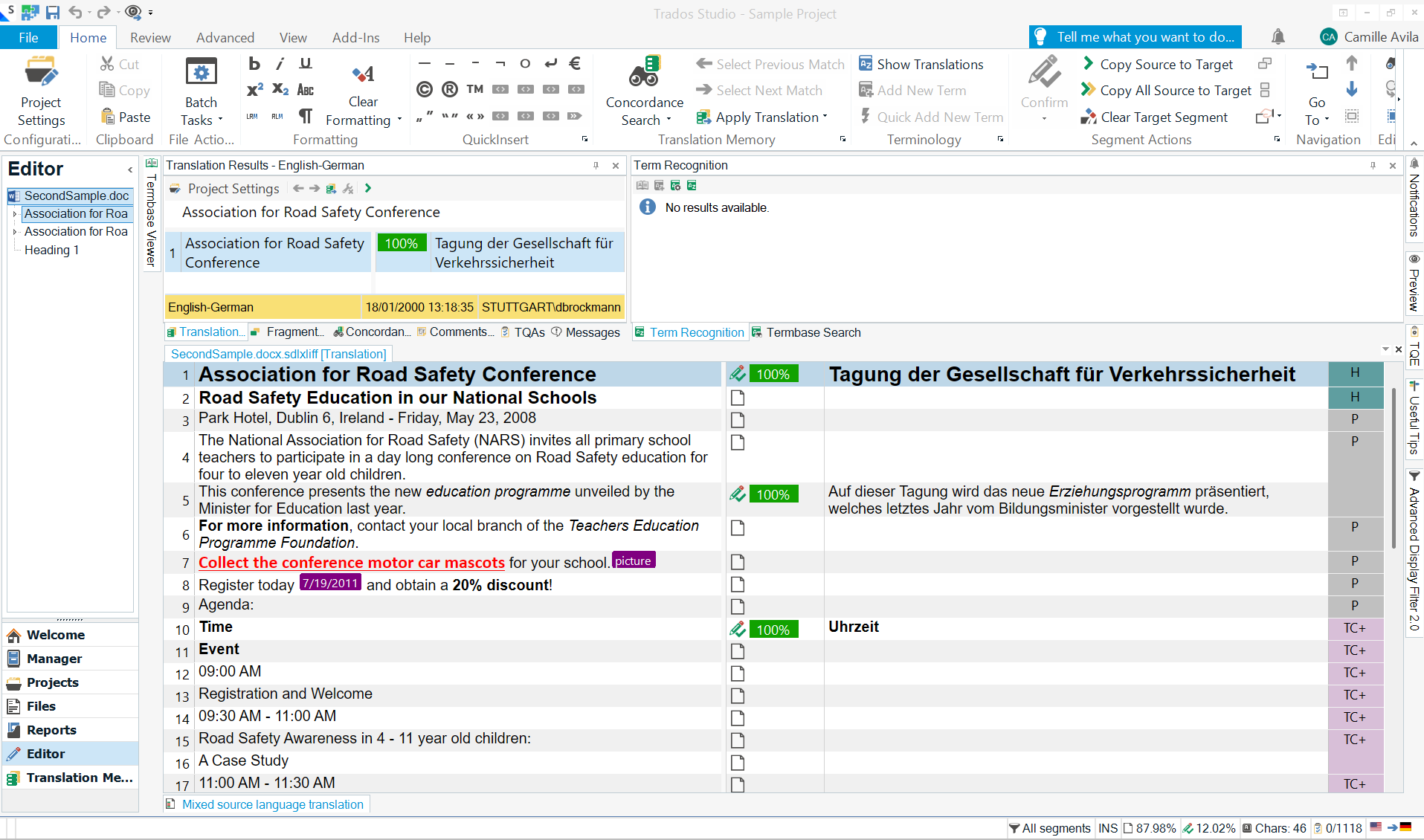Toggle auto-hide pin on Translation Results panel
Screen dimensions: 1424x840
[596, 166]
